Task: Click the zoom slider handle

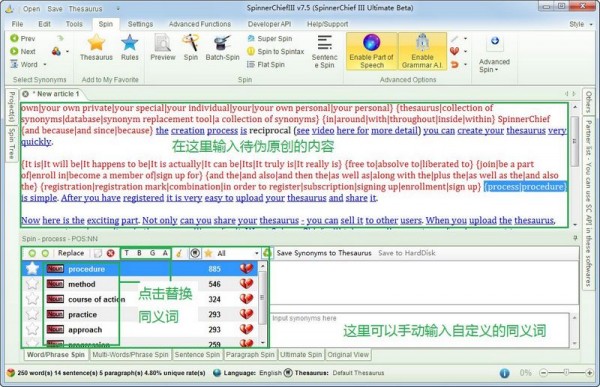Action: (x=566, y=372)
